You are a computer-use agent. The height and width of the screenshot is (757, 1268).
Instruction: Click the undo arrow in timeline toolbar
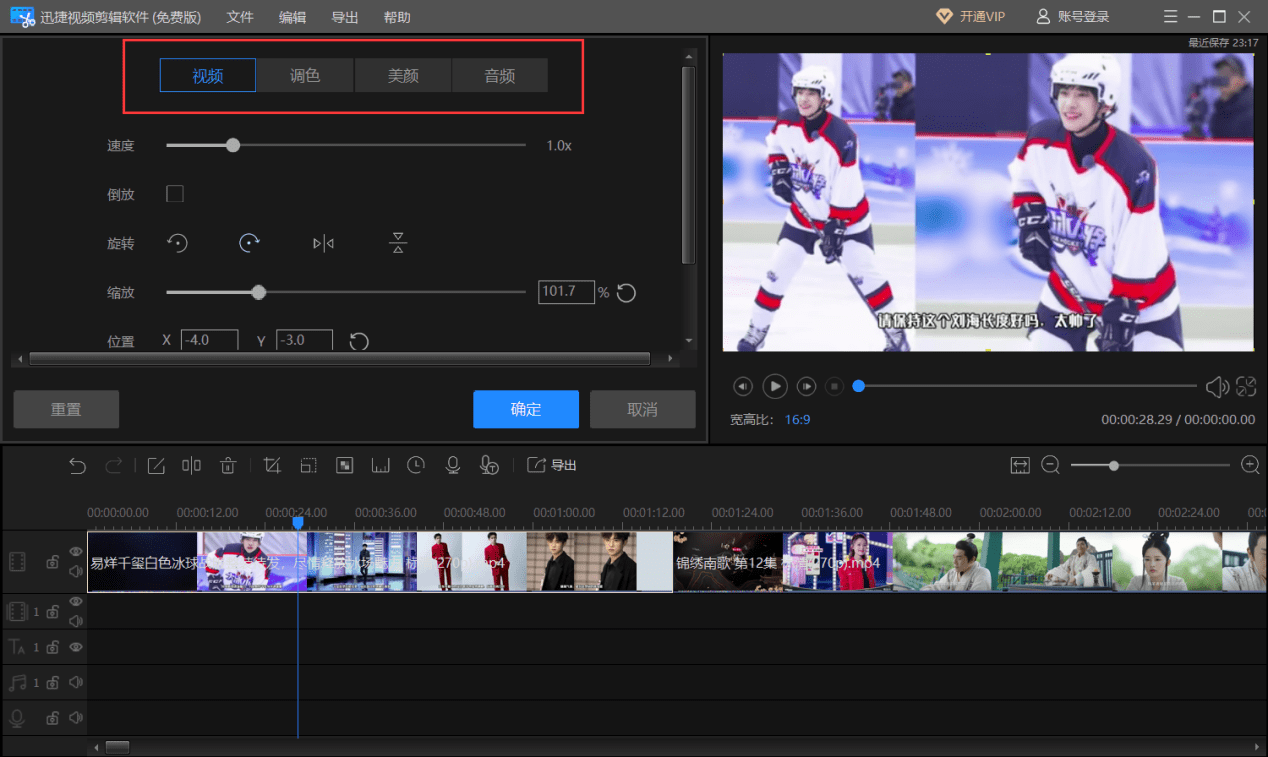(x=78, y=465)
